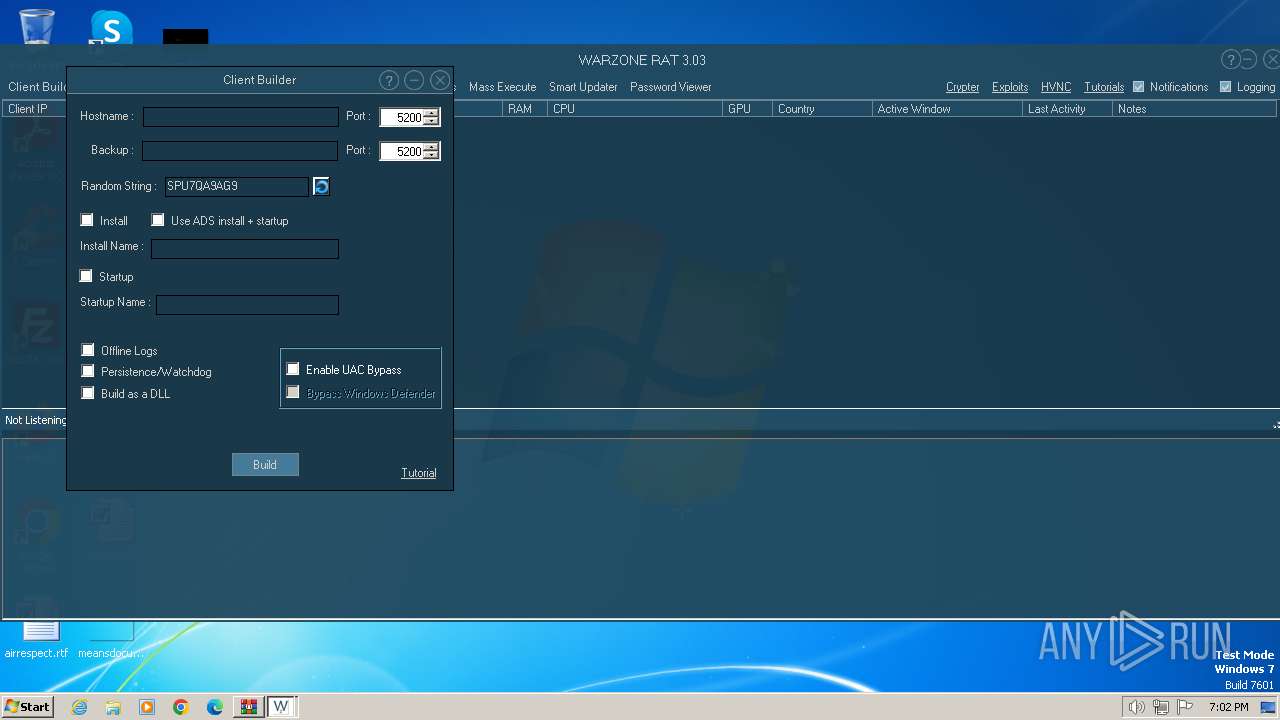Open Tutorials link in main window
Screen dimensions: 1280x720
pos(1104,87)
